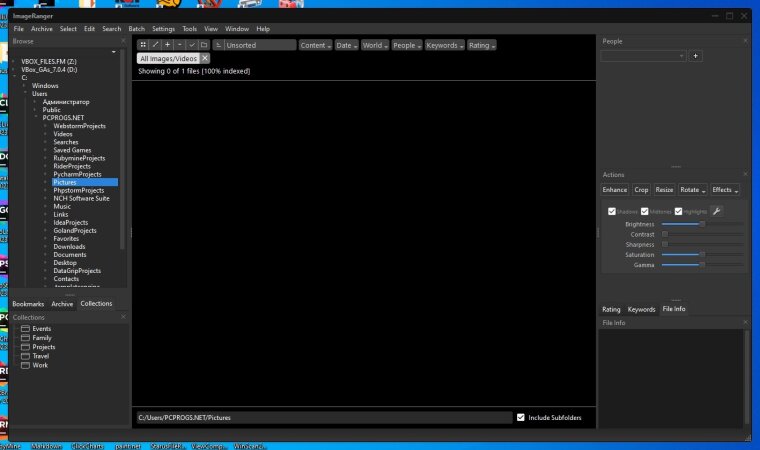This screenshot has width=760, height=450.
Task: Open the Rotate dropdown
Action: point(692,189)
